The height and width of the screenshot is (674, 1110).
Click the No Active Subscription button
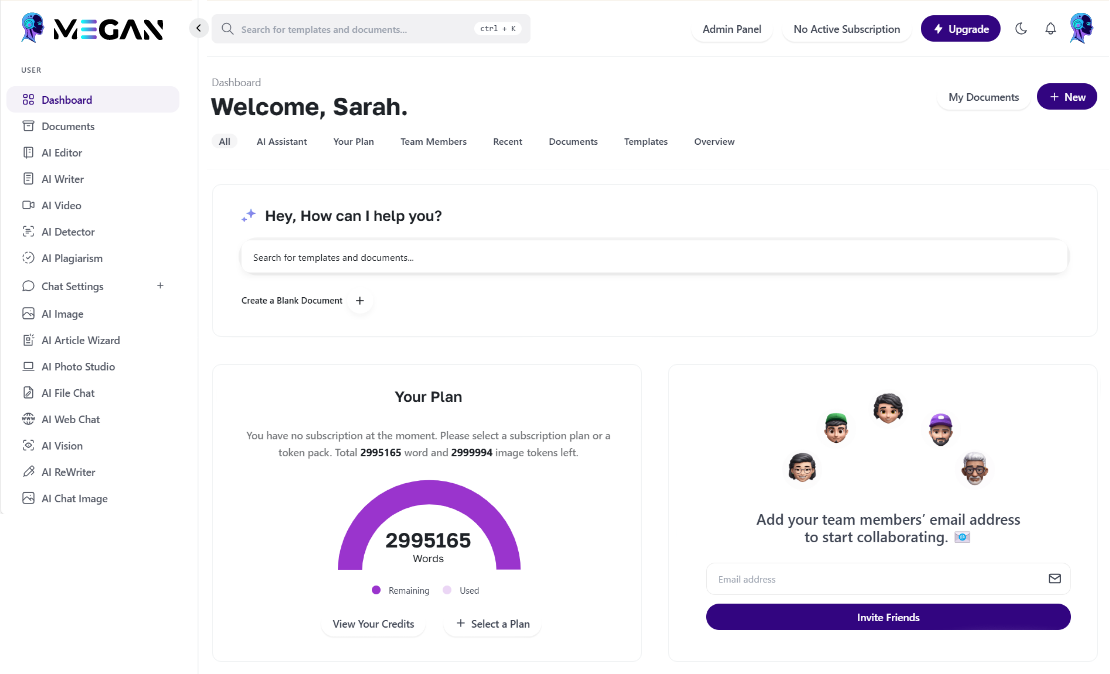(x=847, y=29)
